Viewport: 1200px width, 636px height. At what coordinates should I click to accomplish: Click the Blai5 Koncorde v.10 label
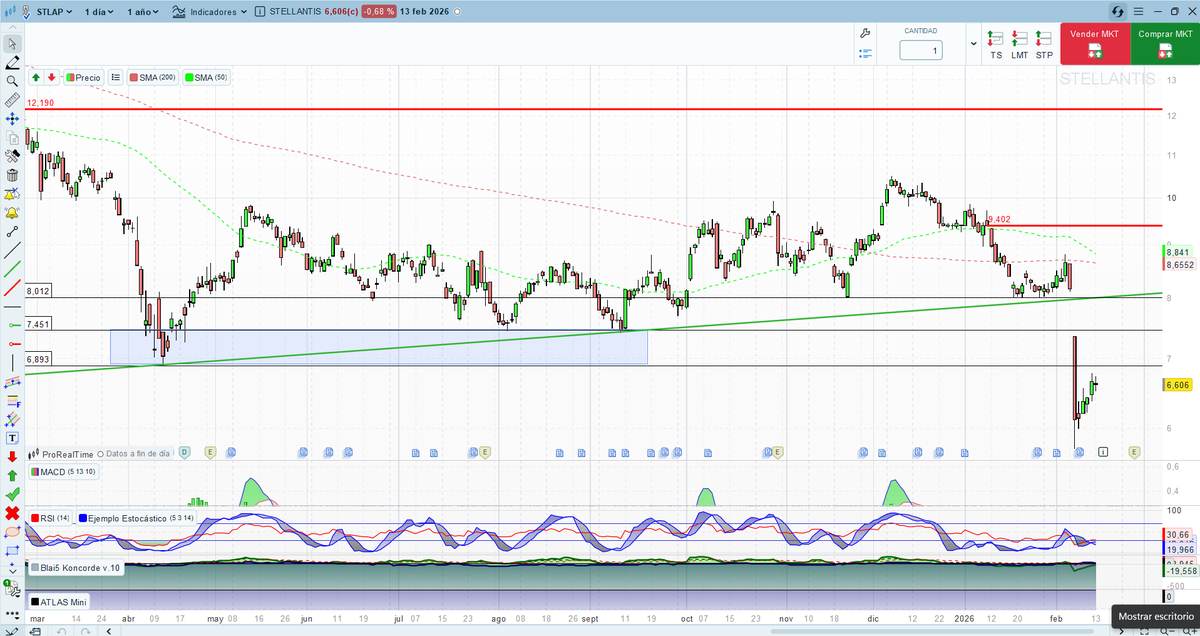coord(75,567)
